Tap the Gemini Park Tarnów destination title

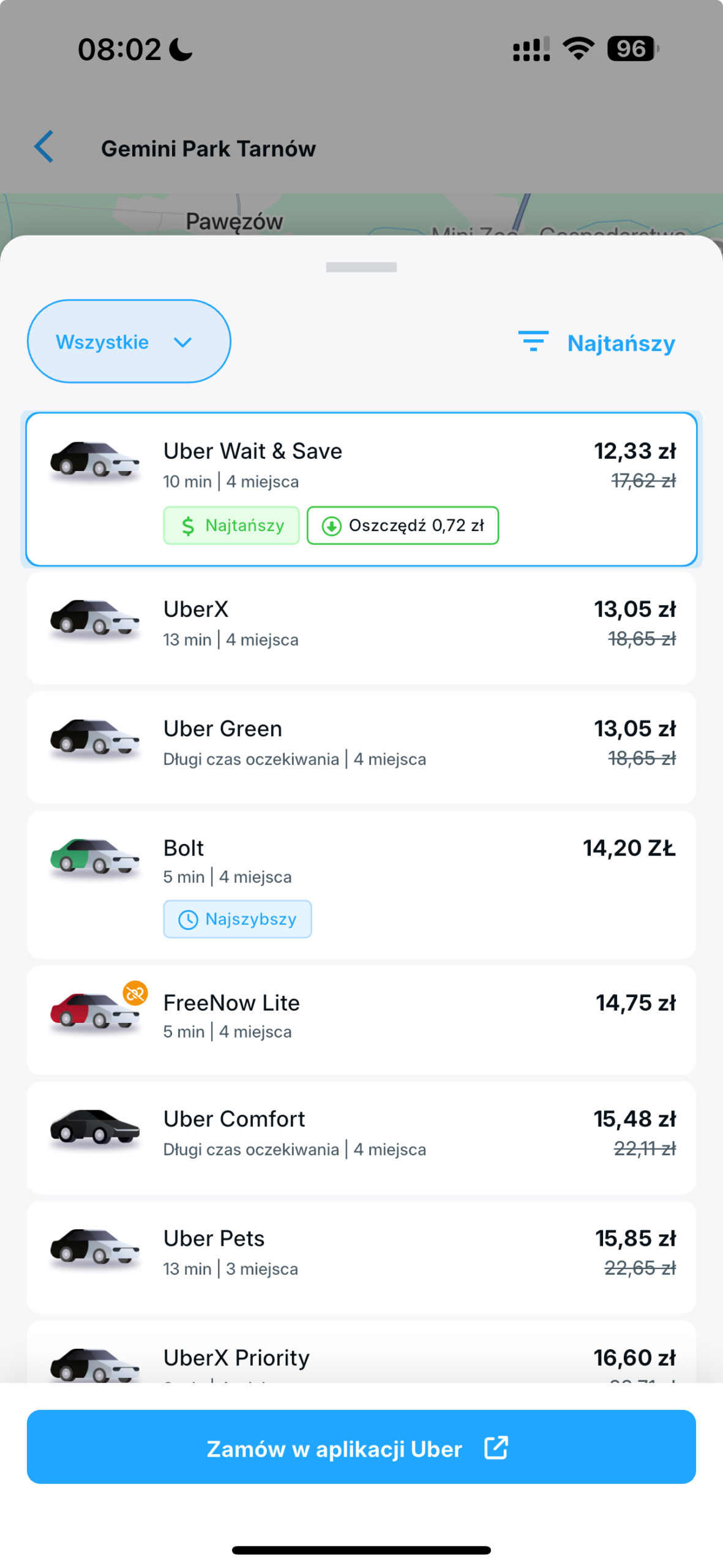pos(208,148)
